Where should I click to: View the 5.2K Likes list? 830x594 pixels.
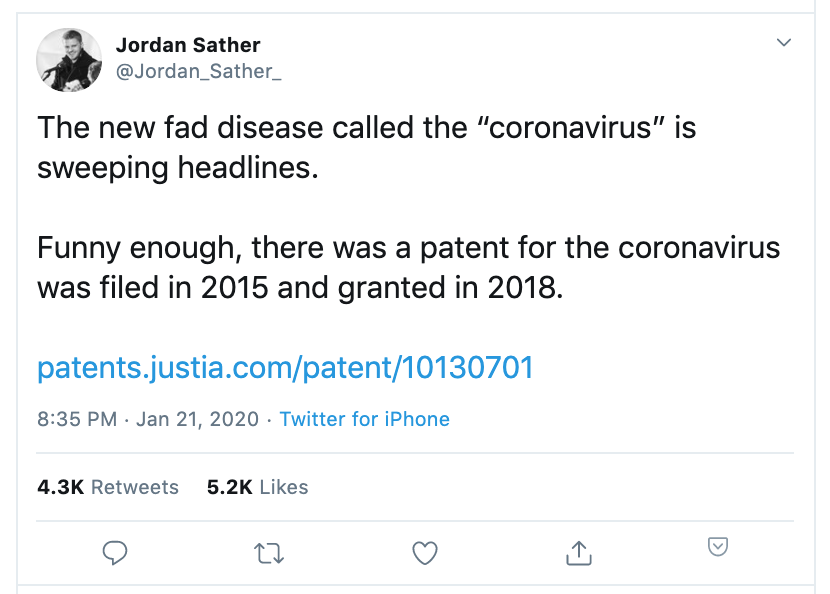257,487
